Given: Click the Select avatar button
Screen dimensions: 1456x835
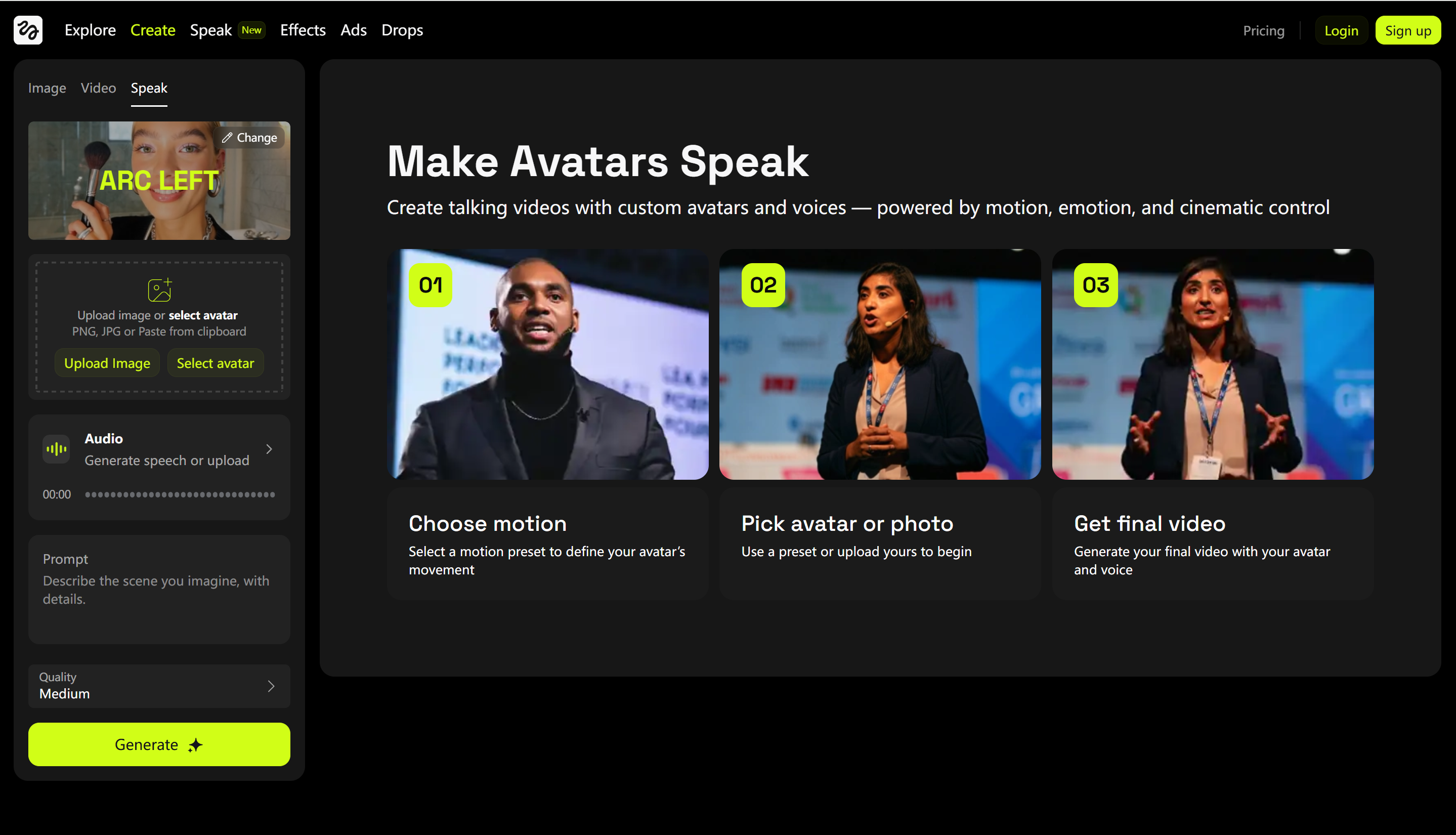Looking at the screenshot, I should (x=215, y=362).
